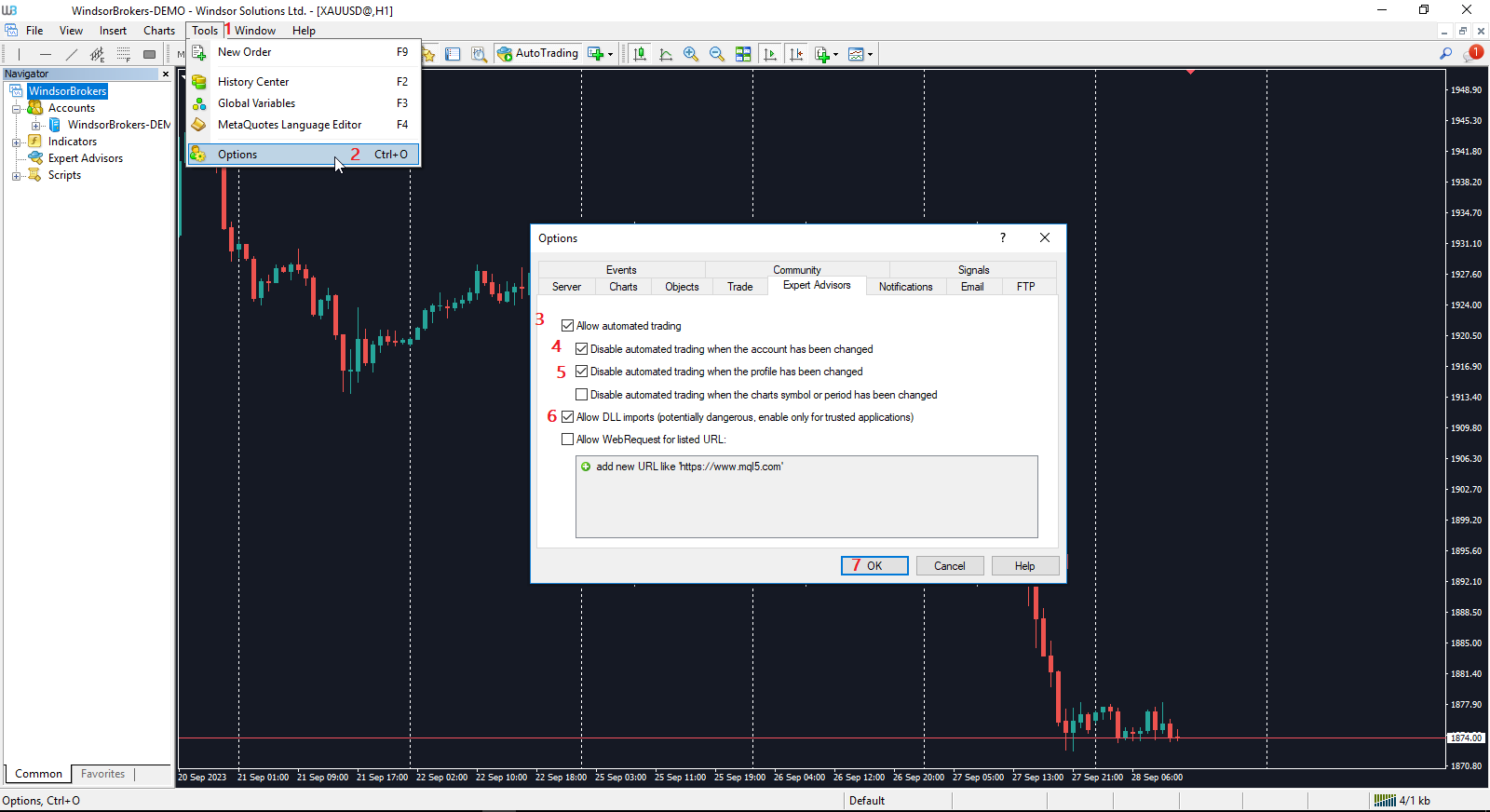Expand the Scripts tree node

click(16, 176)
